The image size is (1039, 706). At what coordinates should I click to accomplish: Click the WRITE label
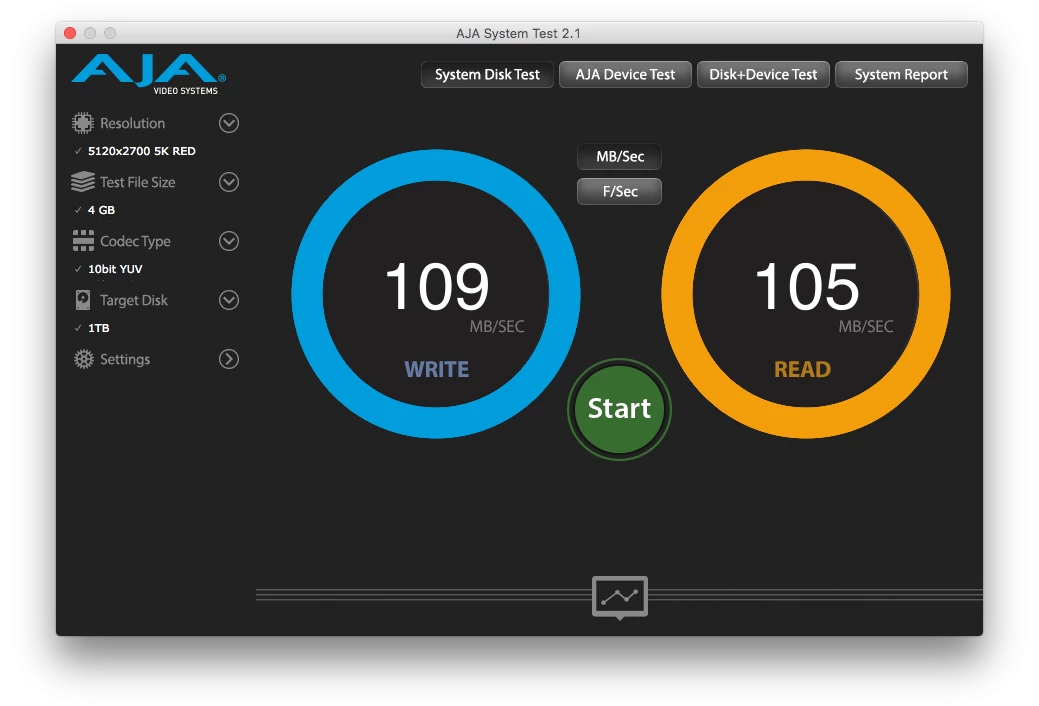click(x=437, y=369)
